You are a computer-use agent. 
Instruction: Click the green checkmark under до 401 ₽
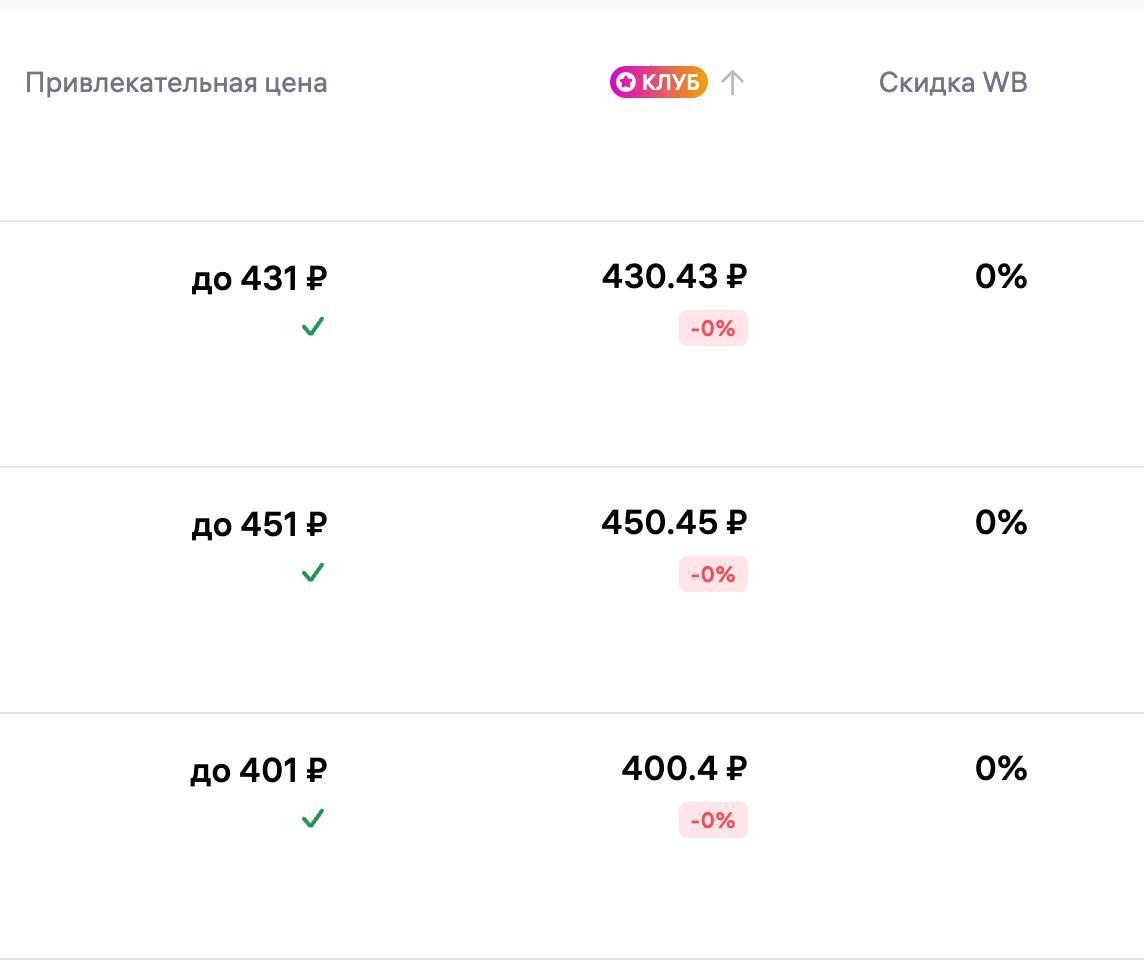point(313,818)
